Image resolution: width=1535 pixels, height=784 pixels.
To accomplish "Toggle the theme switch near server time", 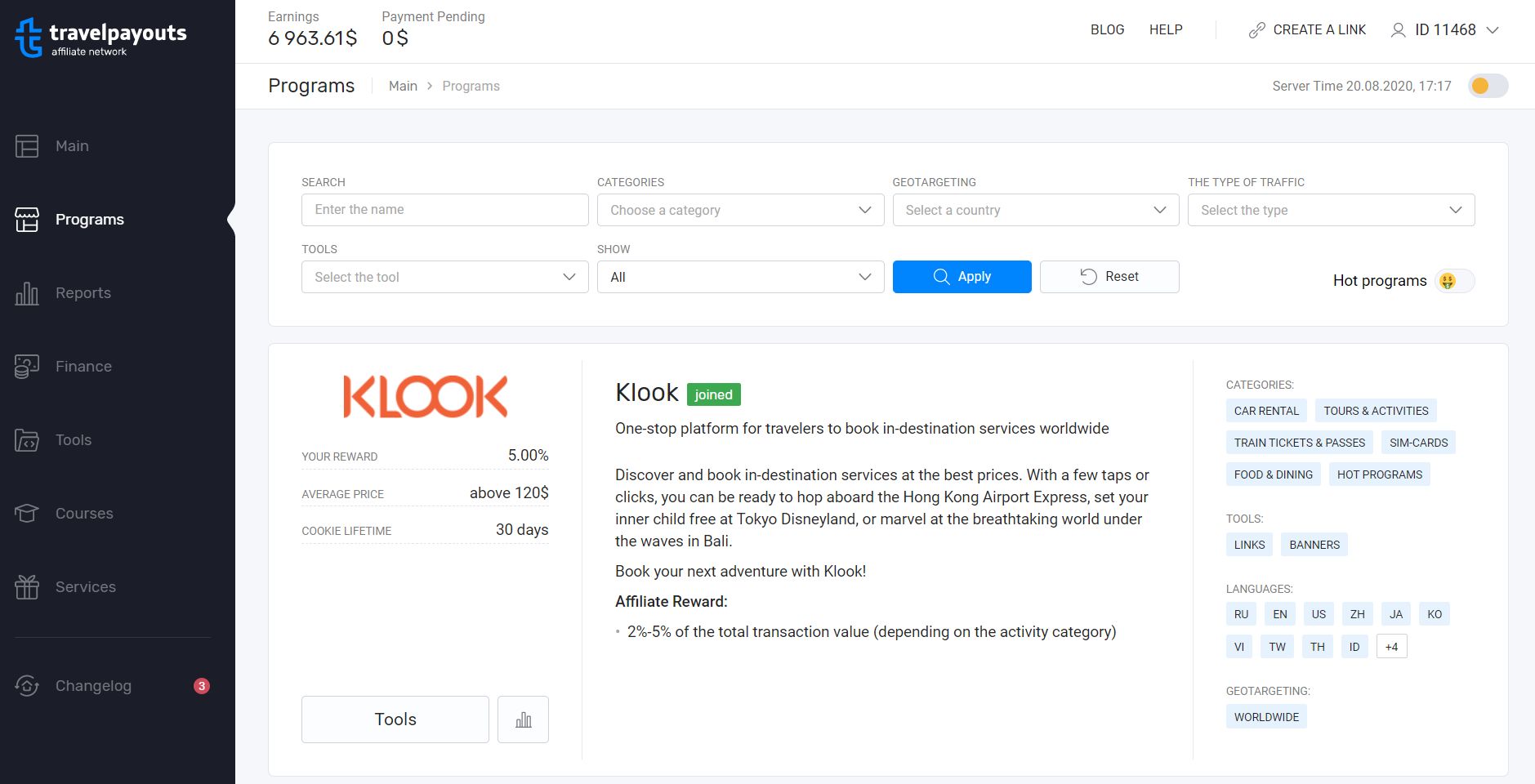I will tap(1488, 86).
